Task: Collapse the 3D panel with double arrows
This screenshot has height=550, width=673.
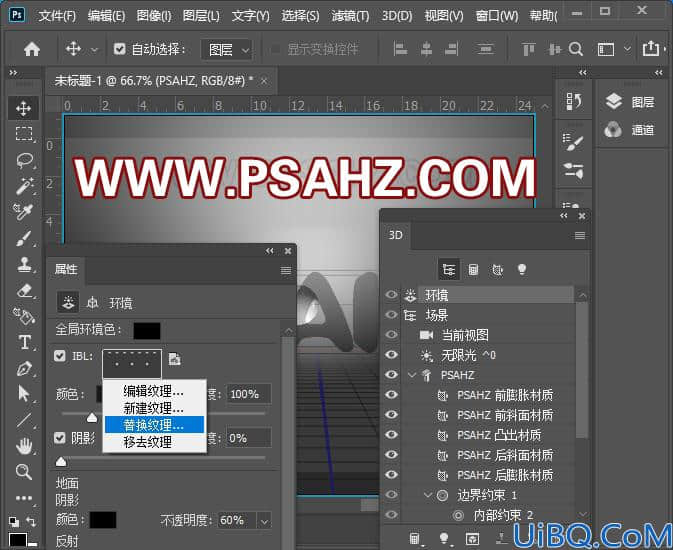Action: (564, 216)
